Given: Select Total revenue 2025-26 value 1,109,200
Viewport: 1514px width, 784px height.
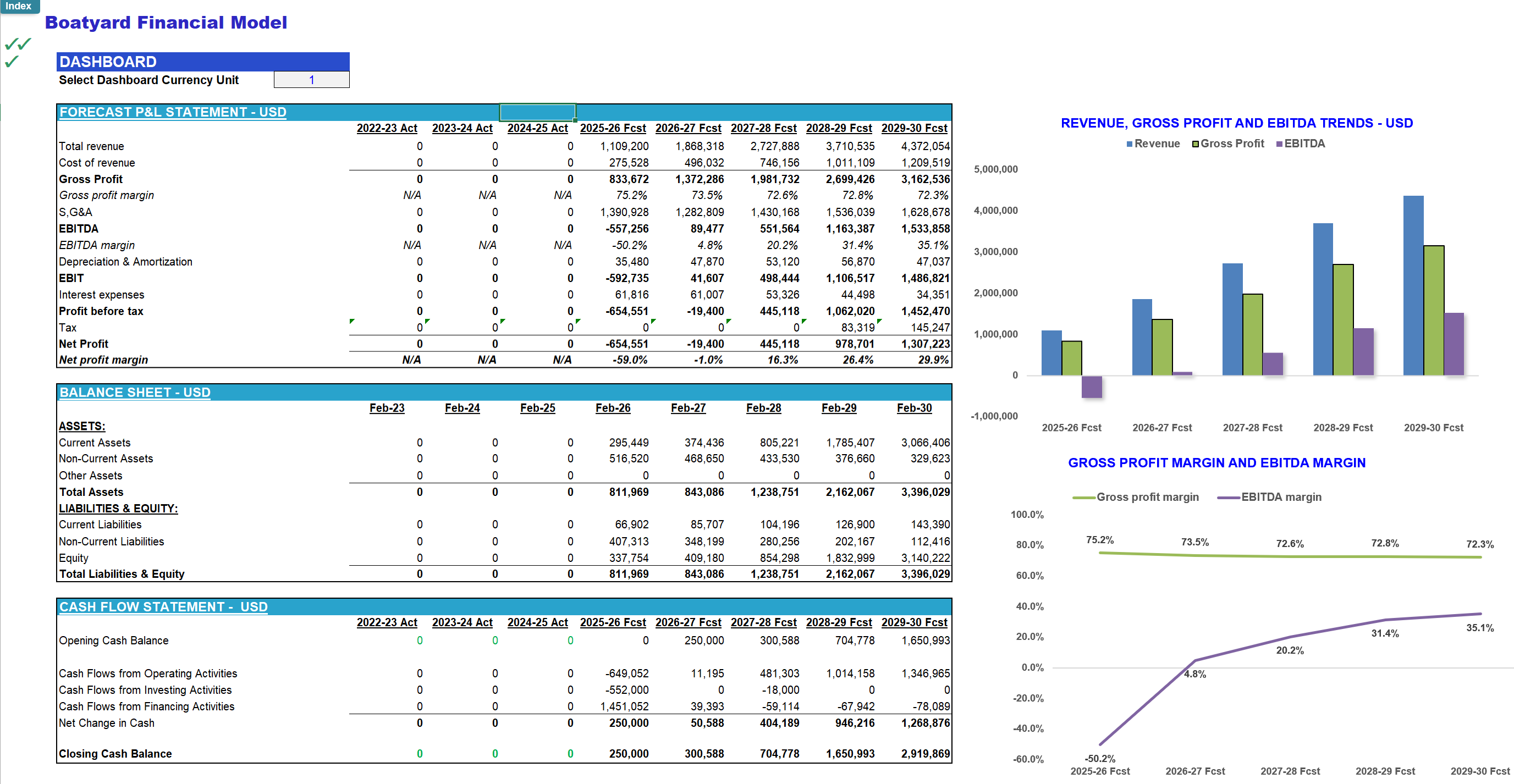Looking at the screenshot, I should pos(624,146).
